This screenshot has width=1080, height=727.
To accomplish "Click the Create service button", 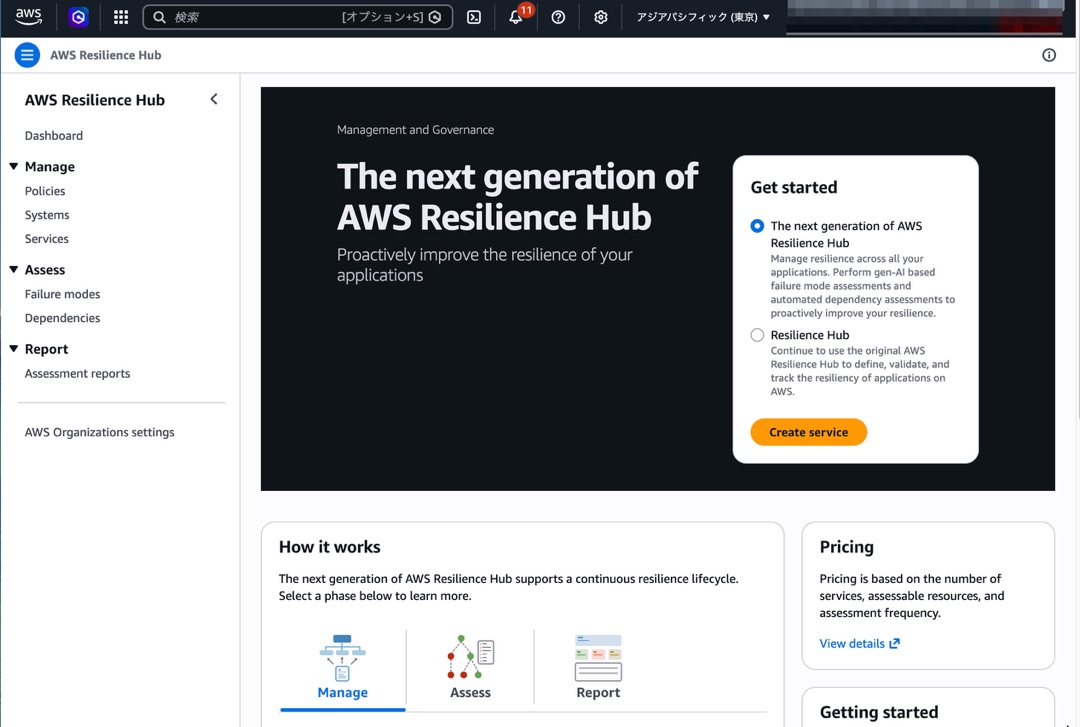I will click(809, 432).
